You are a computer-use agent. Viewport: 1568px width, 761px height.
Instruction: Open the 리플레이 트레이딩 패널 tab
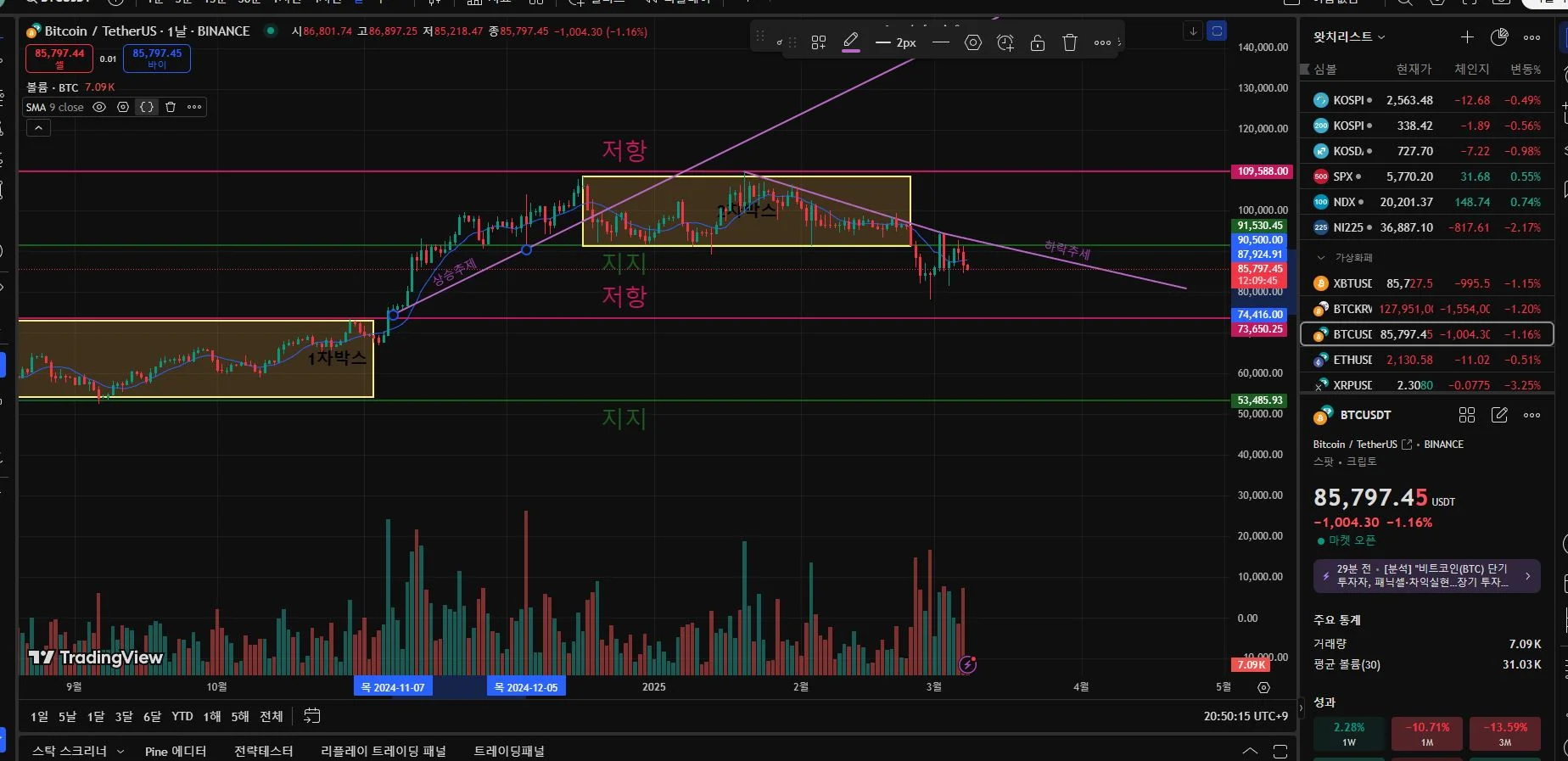(x=384, y=751)
